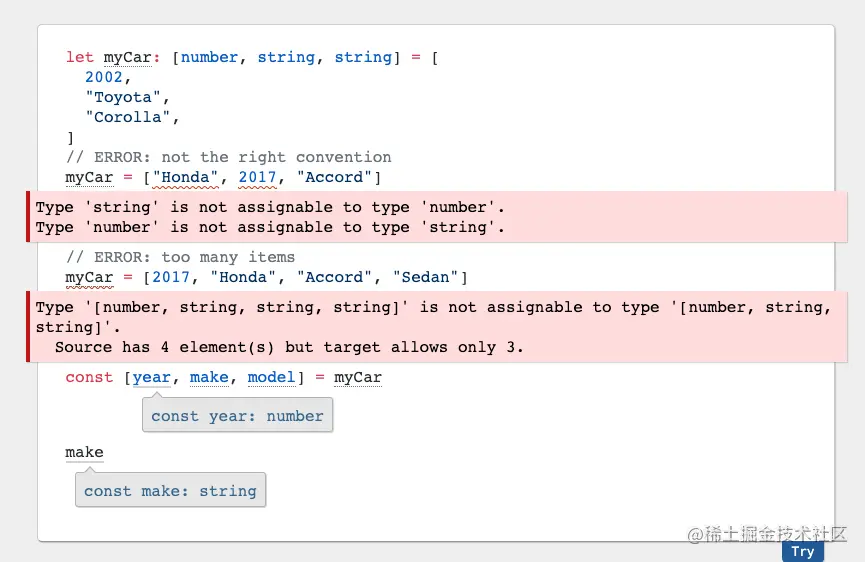Click the "Sedan" string literal
The height and width of the screenshot is (562, 865).
(x=425, y=277)
